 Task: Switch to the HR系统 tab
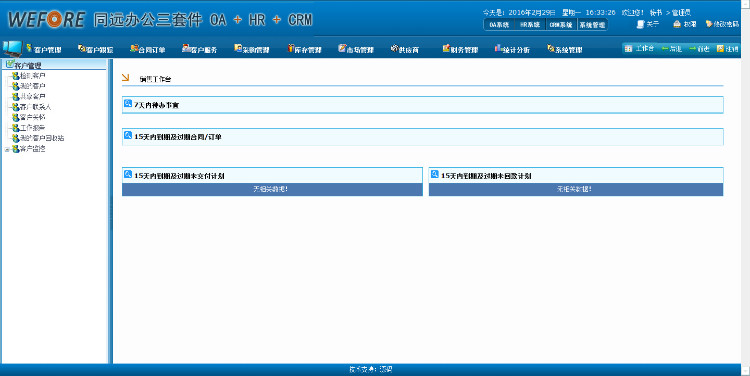click(x=530, y=25)
